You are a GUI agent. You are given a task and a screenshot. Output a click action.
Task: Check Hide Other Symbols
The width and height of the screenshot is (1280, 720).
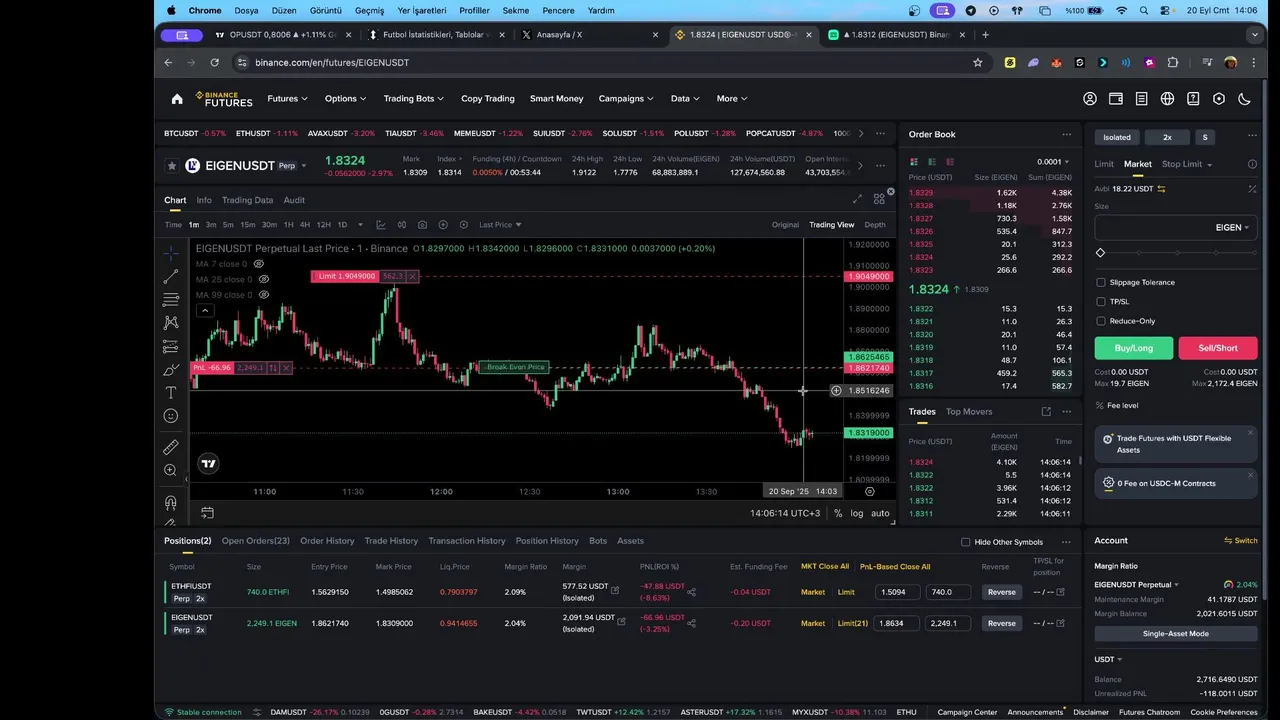coord(965,542)
